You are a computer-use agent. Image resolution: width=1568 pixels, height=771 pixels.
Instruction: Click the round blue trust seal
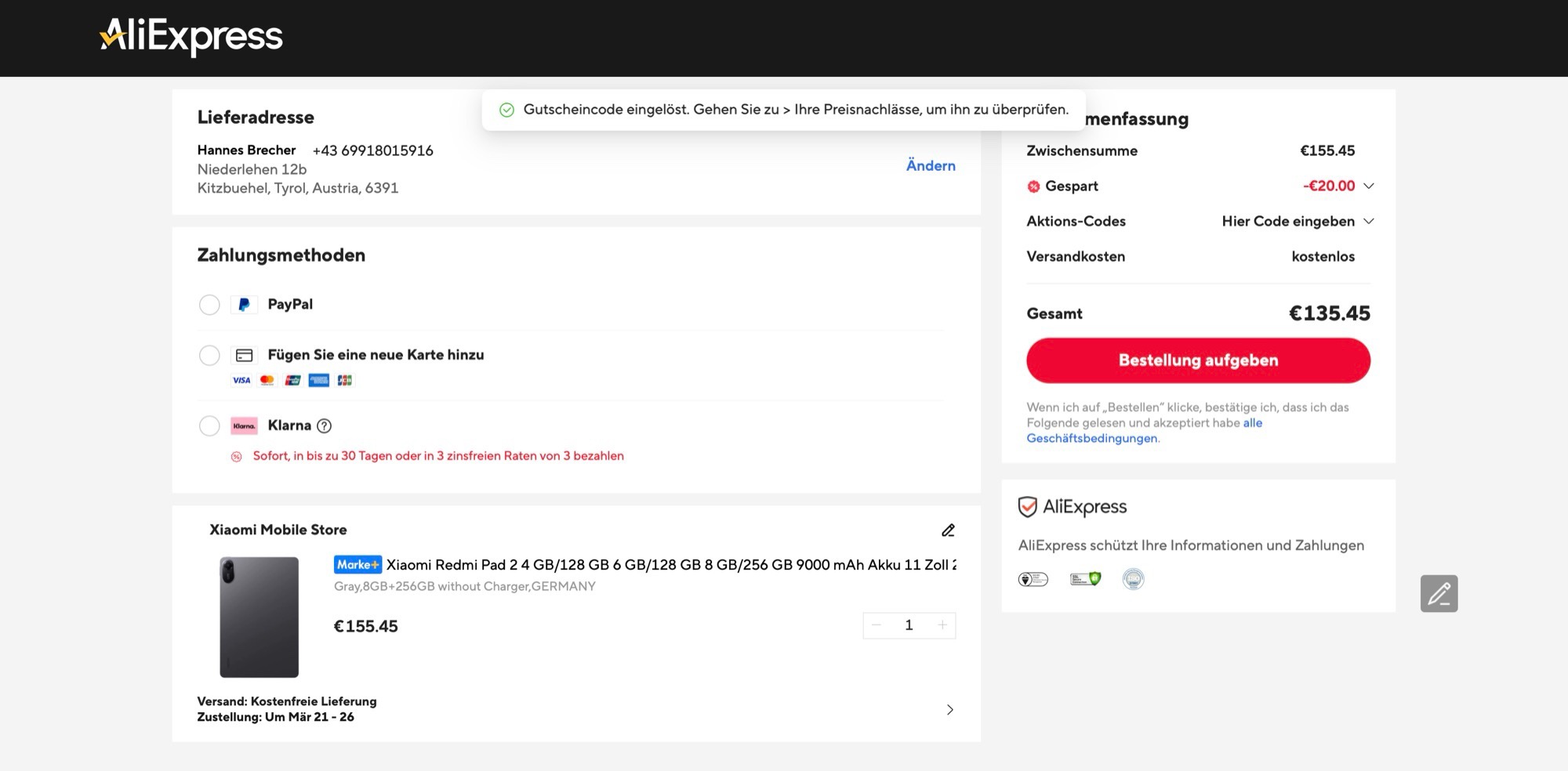click(1134, 579)
